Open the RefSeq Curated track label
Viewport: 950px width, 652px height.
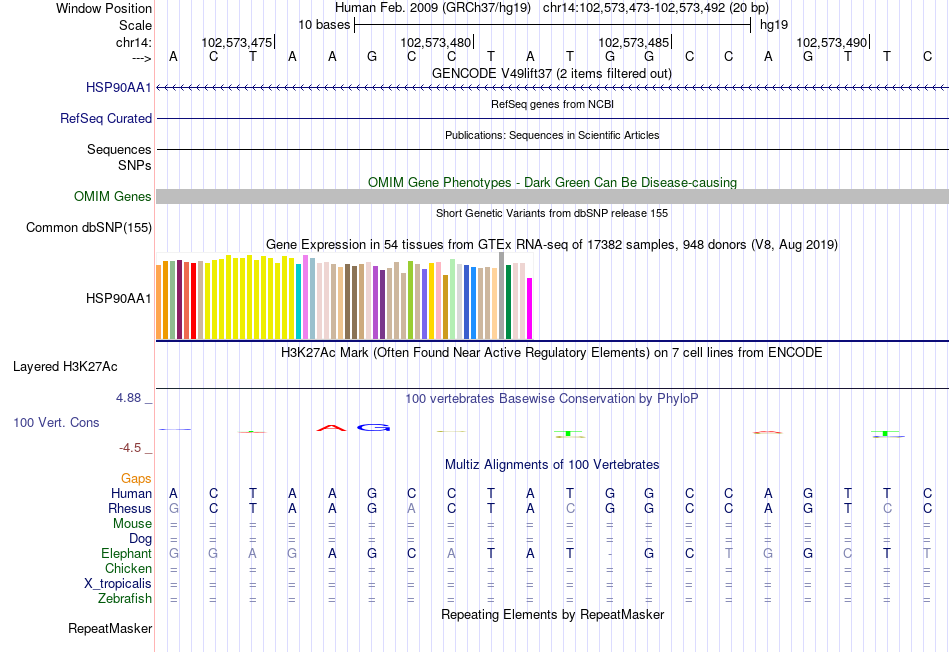tap(106, 119)
